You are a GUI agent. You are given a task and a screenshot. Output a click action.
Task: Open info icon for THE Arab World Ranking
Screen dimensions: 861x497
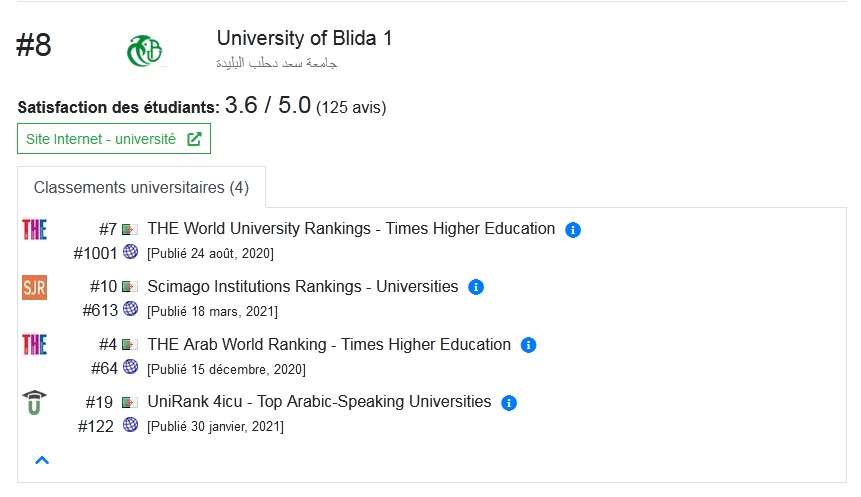click(x=528, y=345)
